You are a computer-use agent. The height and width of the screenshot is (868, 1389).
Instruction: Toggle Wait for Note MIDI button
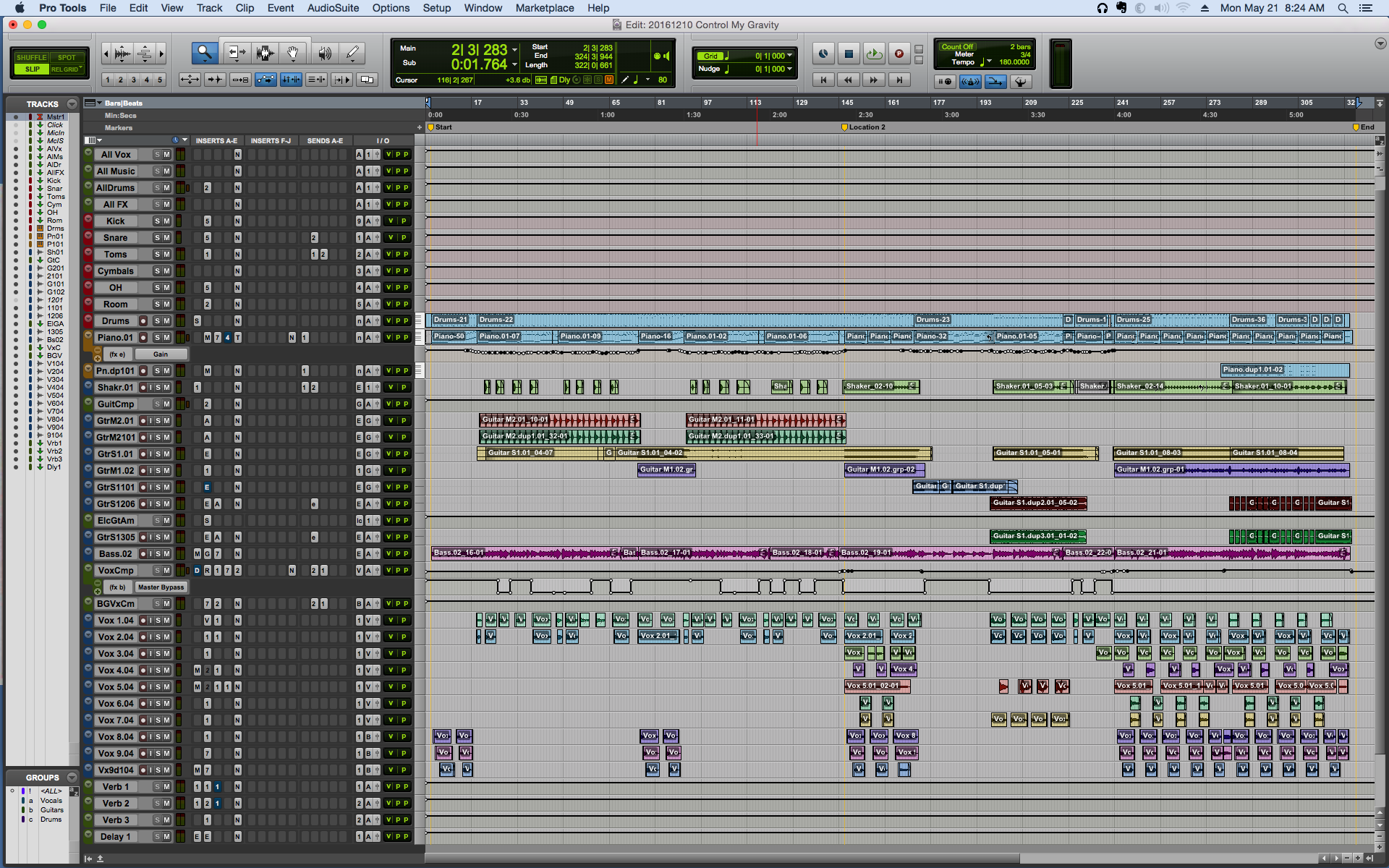(x=945, y=82)
